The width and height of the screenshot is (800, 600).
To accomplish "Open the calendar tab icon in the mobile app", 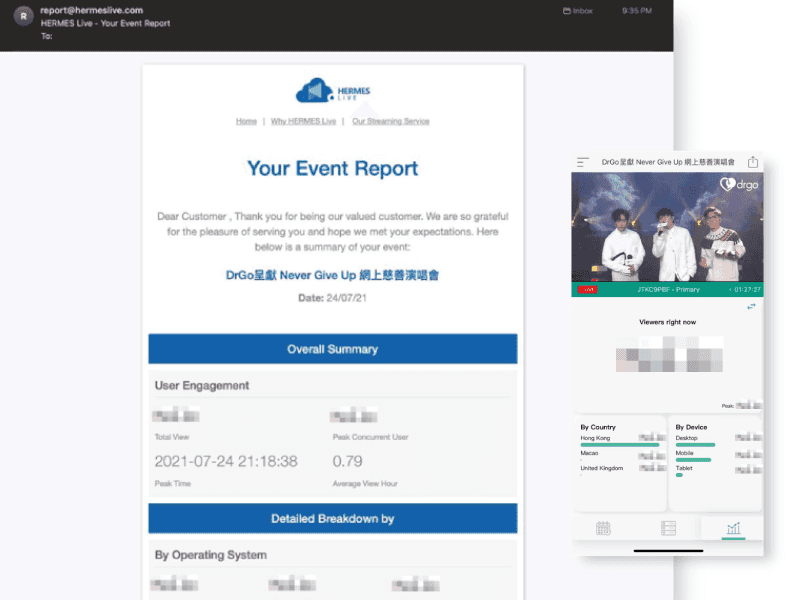I will pyautogui.click(x=603, y=528).
